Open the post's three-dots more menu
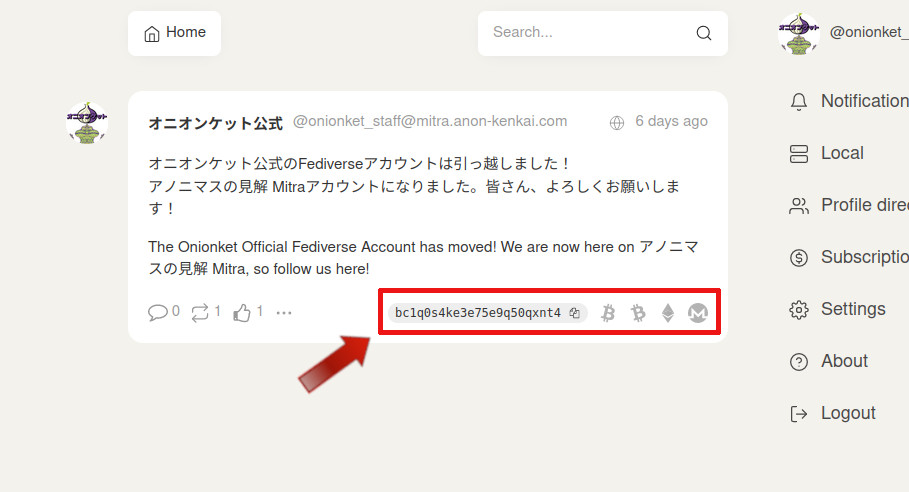This screenshot has height=492, width=909. pos(284,312)
